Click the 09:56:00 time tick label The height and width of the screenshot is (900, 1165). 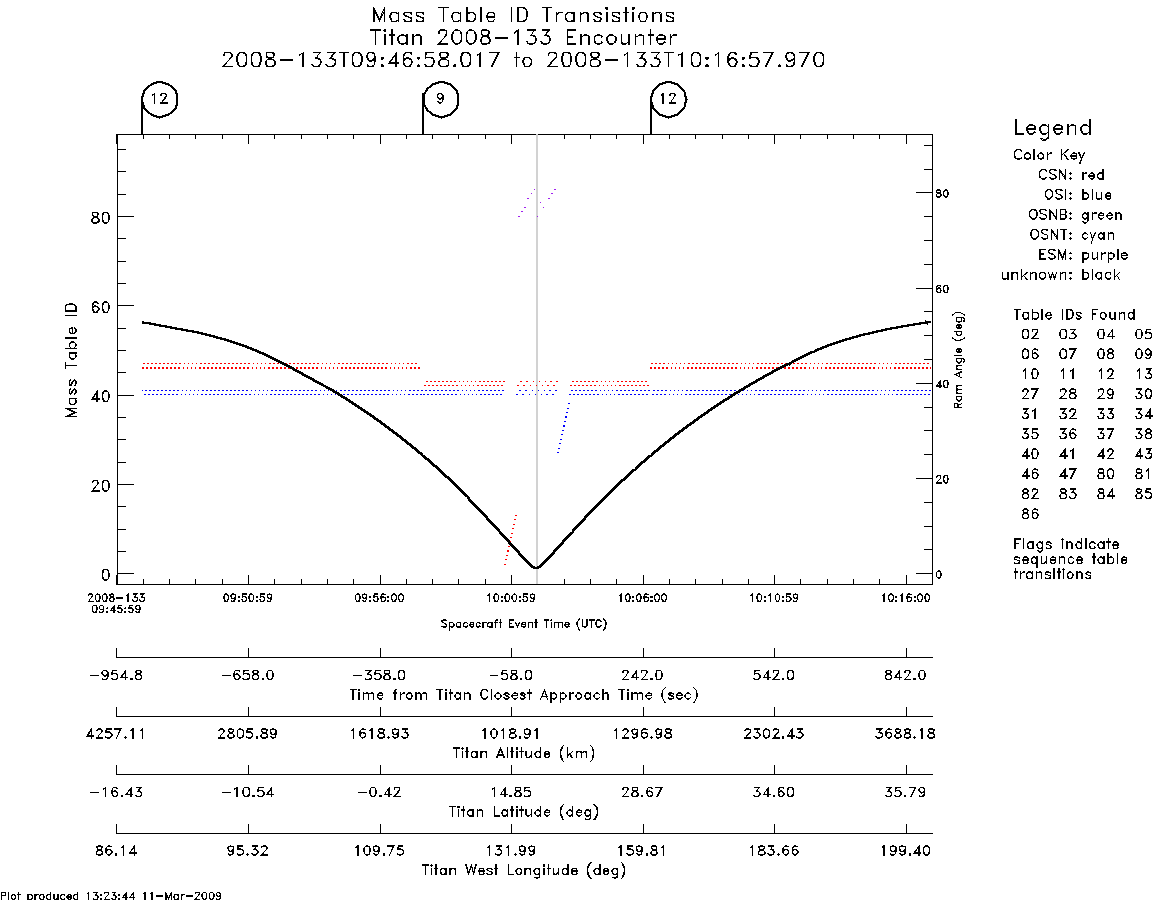380,598
